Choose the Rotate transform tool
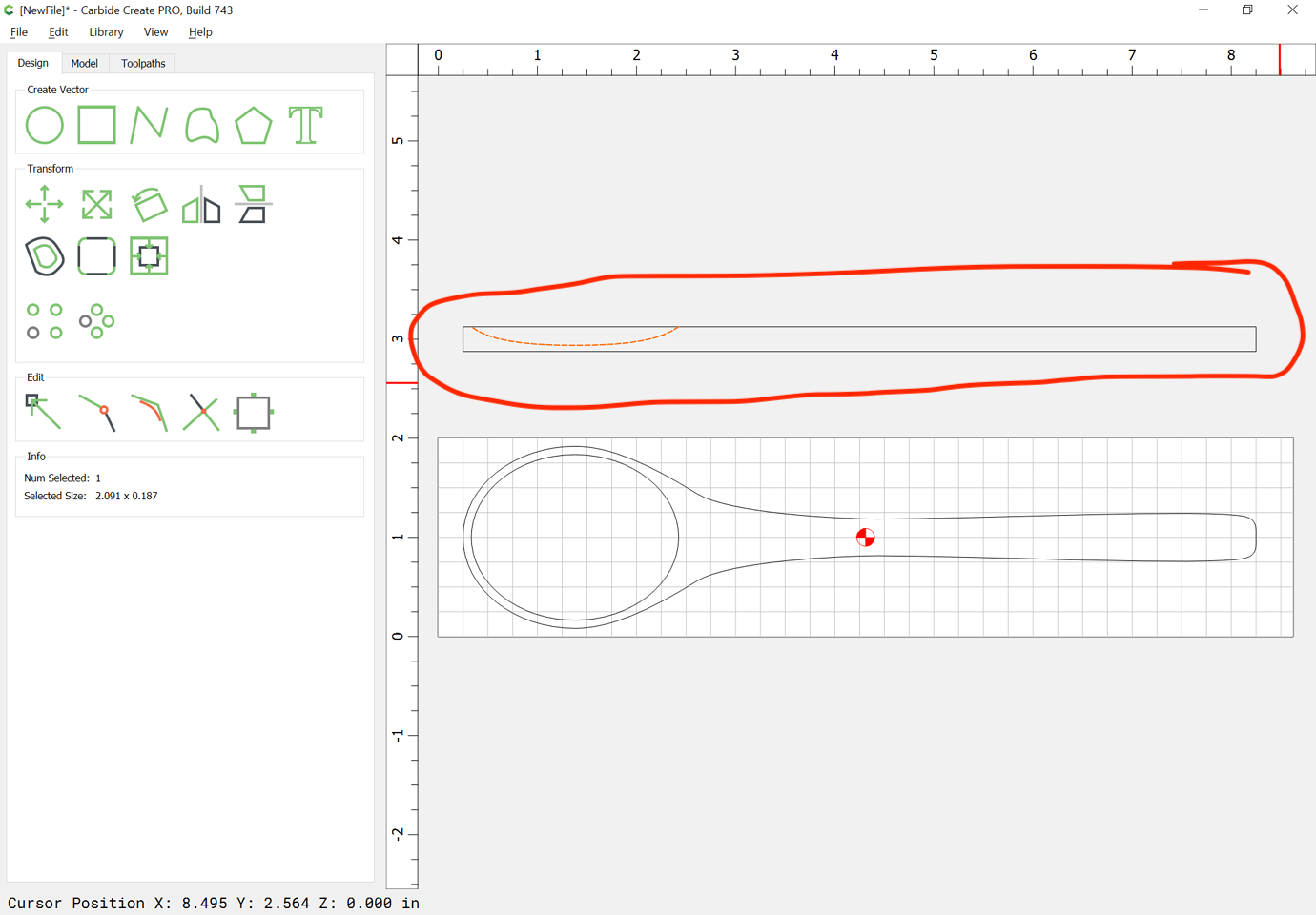The image size is (1316, 915). (x=149, y=204)
